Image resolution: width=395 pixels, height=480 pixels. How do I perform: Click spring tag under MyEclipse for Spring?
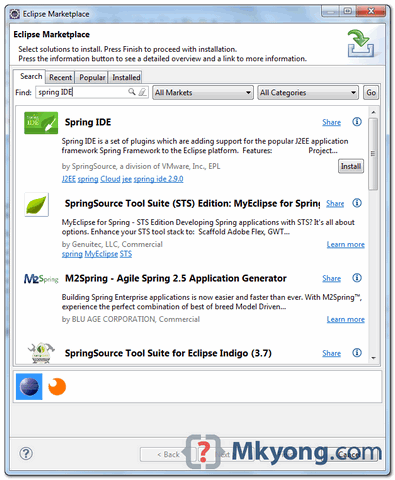tap(72, 254)
